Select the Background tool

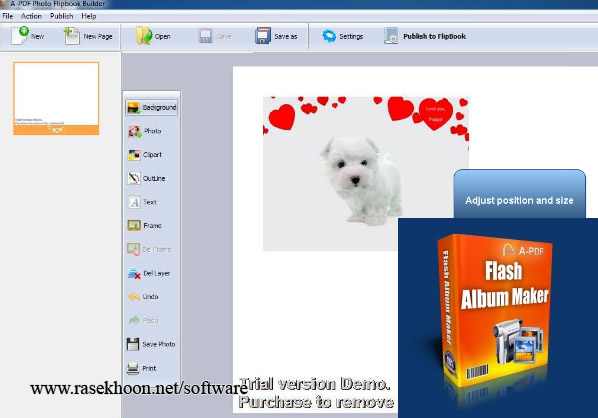tap(151, 108)
